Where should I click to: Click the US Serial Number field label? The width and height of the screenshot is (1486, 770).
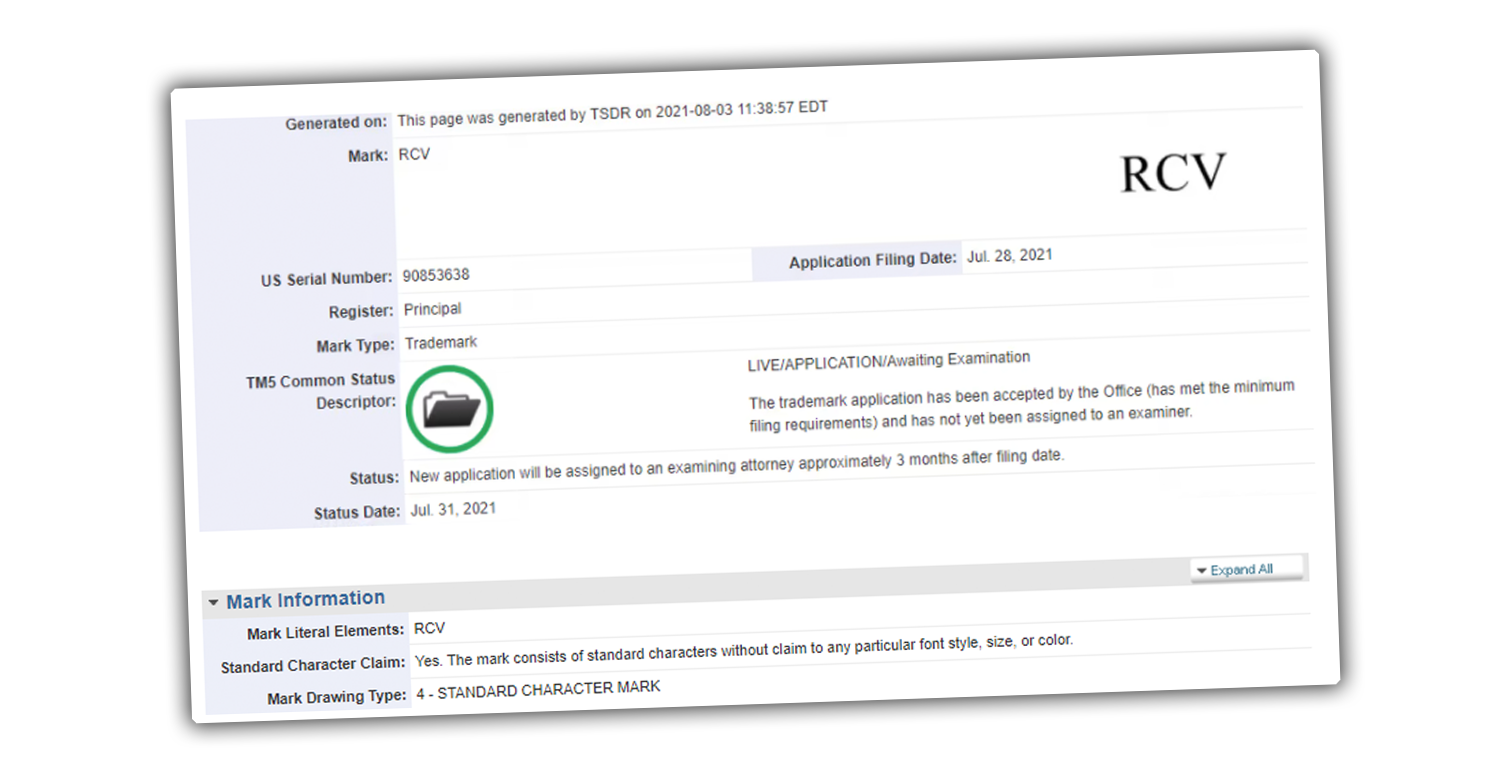point(326,280)
